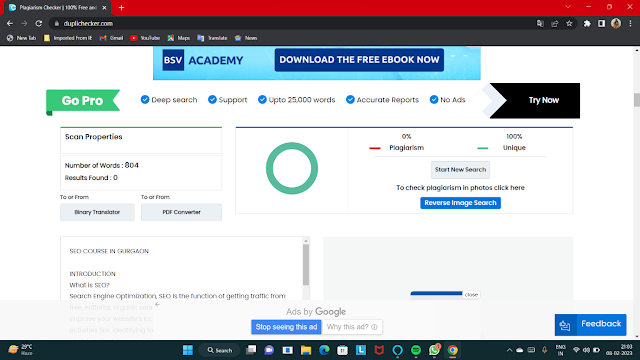Open taskbar Search box
The image size is (640, 360).
(220, 350)
